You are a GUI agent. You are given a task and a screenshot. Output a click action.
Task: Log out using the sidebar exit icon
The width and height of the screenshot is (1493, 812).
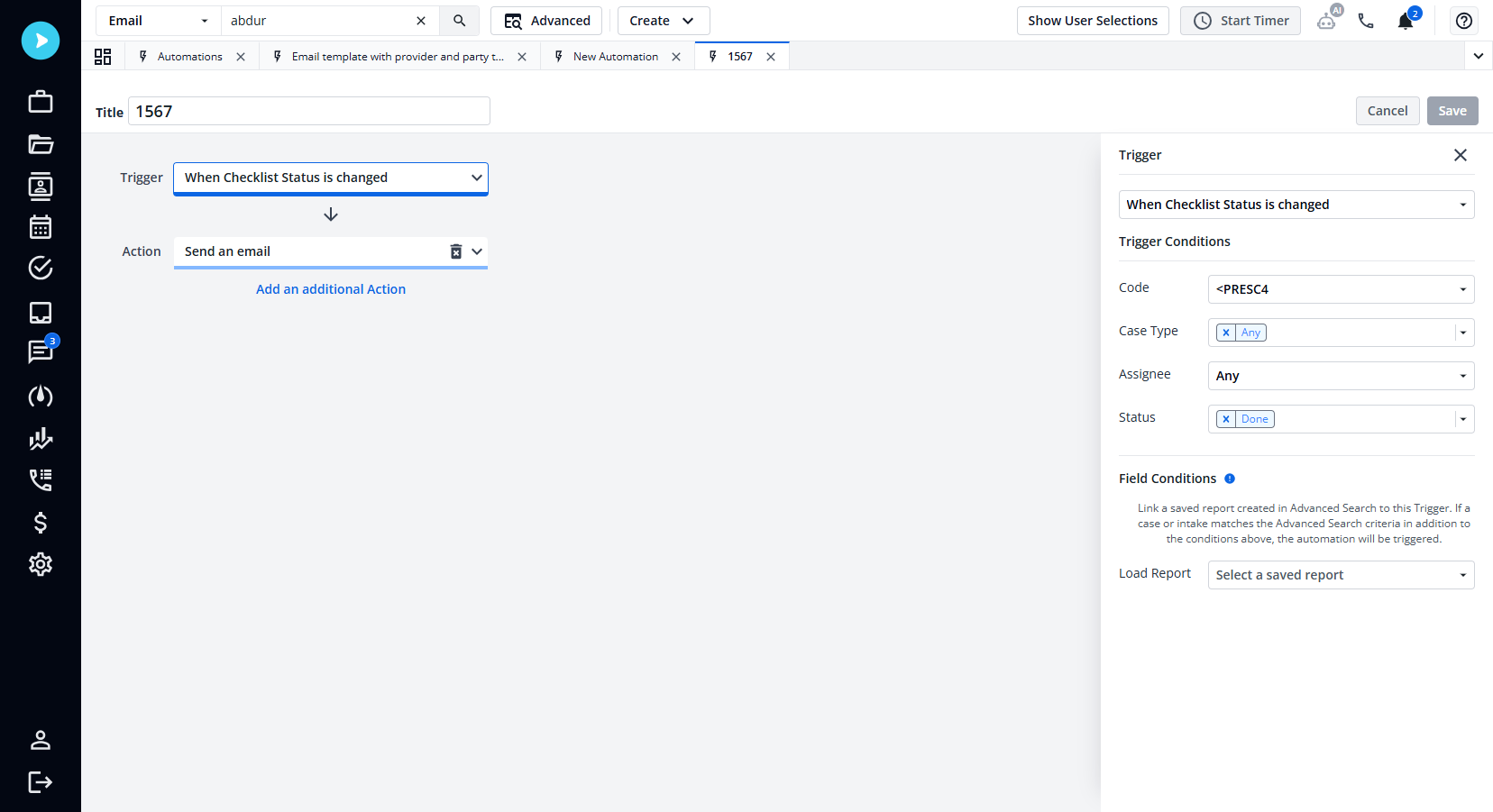(x=40, y=782)
